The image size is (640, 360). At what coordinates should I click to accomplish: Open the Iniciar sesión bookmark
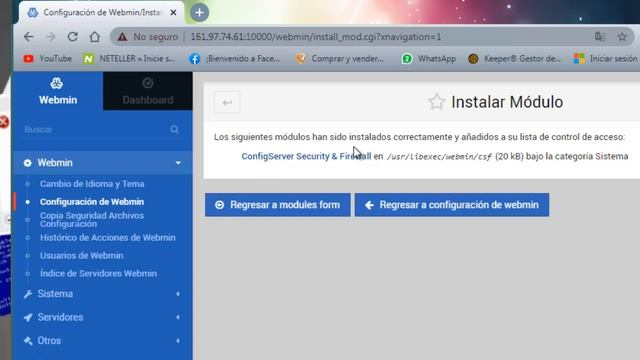click(606, 59)
